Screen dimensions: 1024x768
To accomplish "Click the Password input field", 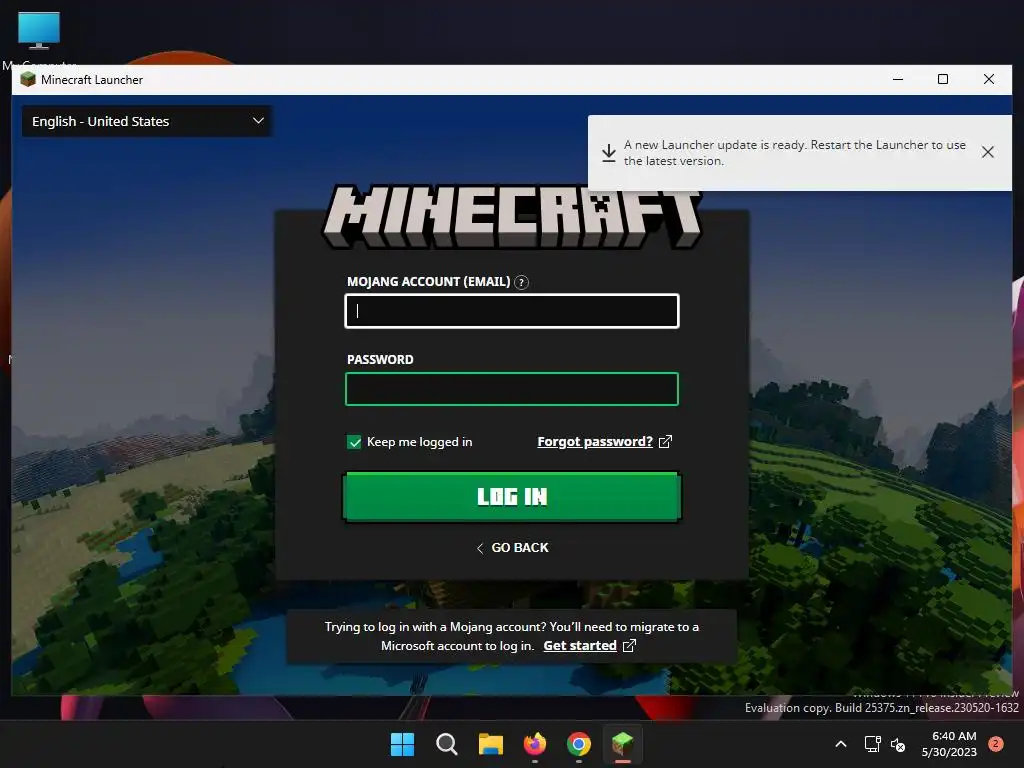I will pos(512,389).
